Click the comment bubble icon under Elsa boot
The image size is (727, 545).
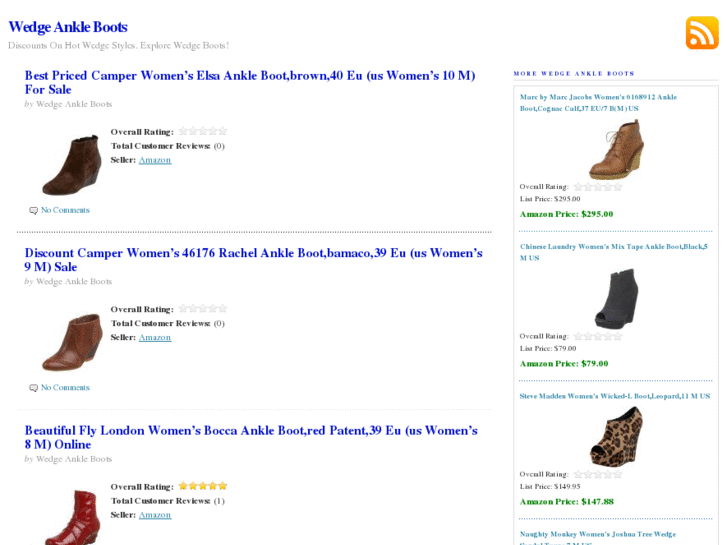pos(34,211)
